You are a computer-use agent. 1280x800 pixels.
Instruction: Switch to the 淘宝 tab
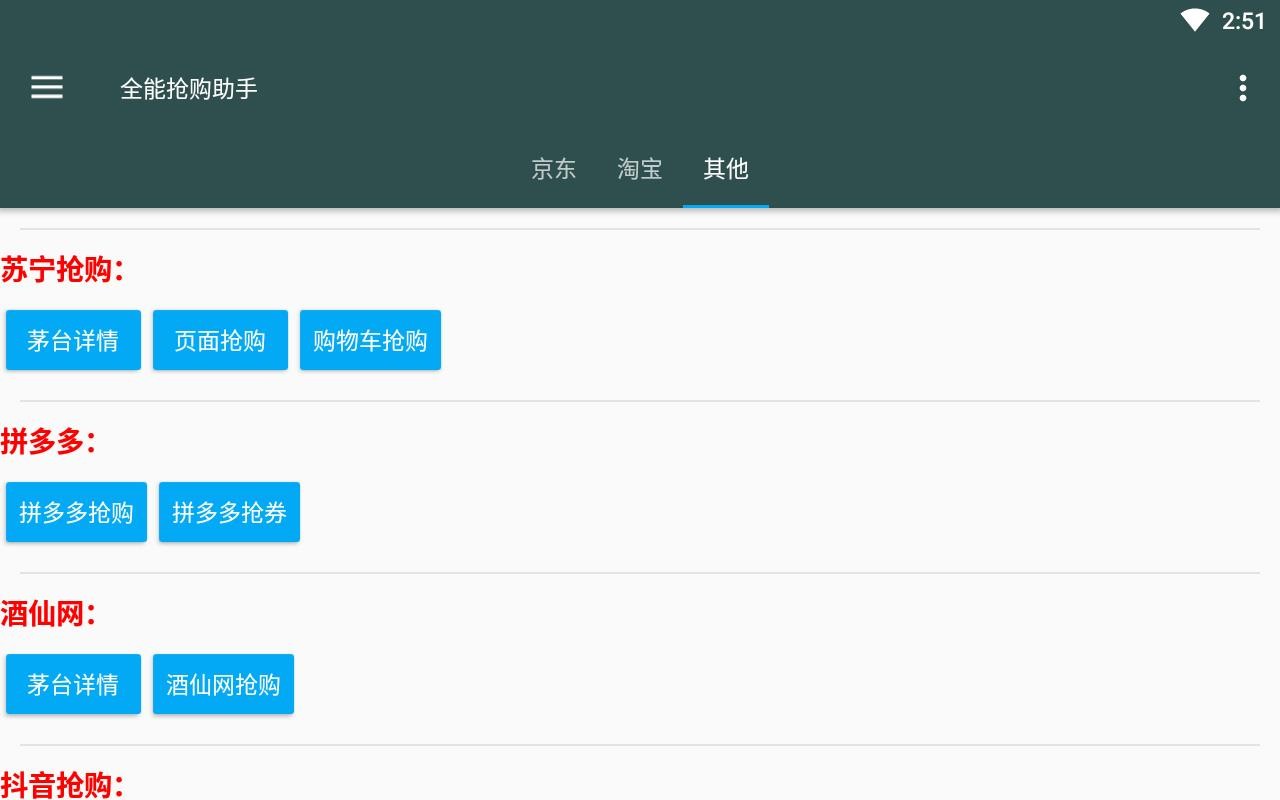[639, 170]
